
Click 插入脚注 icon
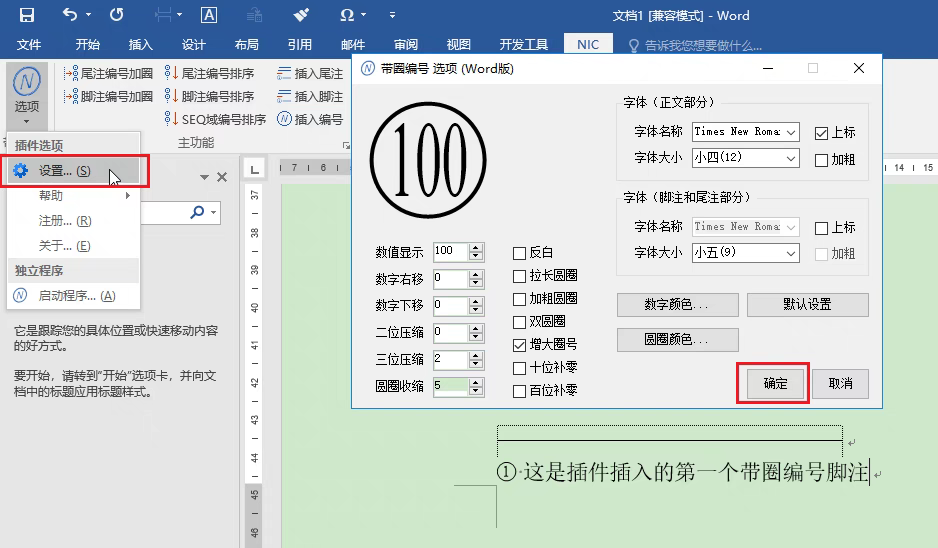(284, 96)
